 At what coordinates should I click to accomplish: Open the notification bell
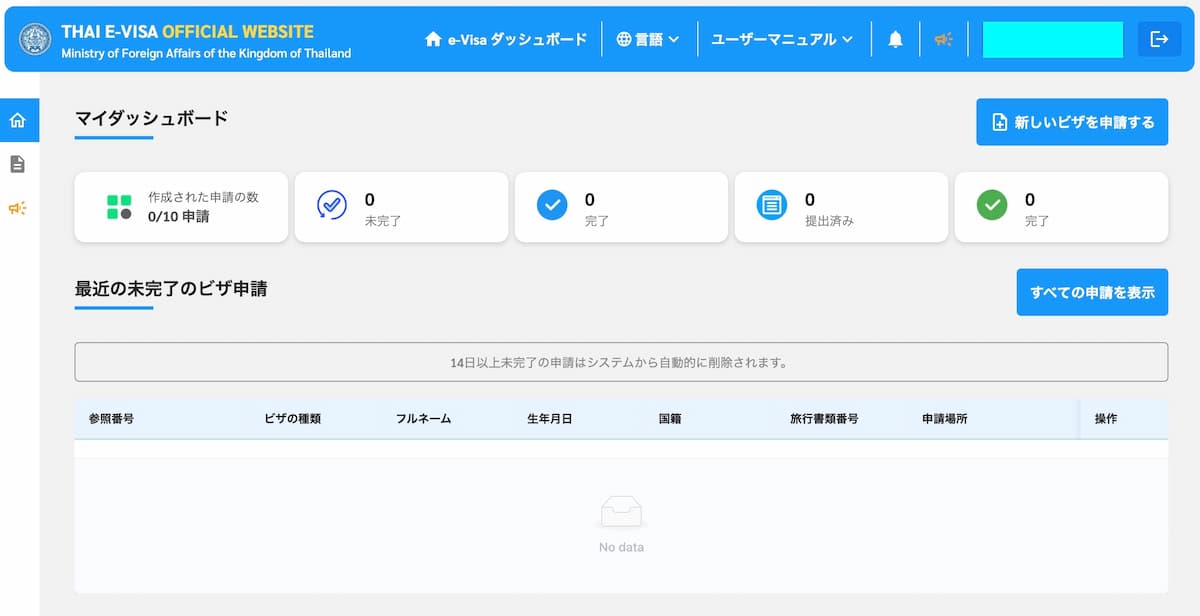pyautogui.click(x=895, y=39)
